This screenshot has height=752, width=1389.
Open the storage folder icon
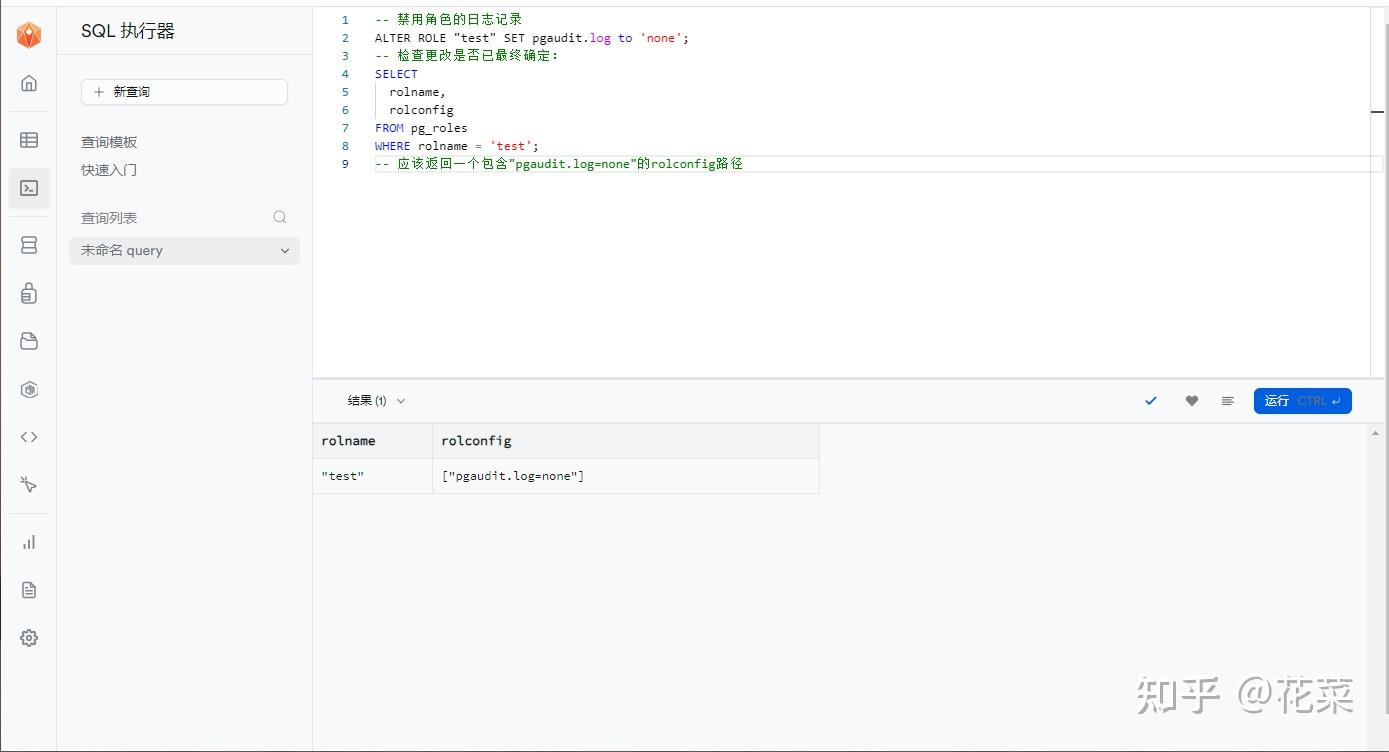pos(29,341)
